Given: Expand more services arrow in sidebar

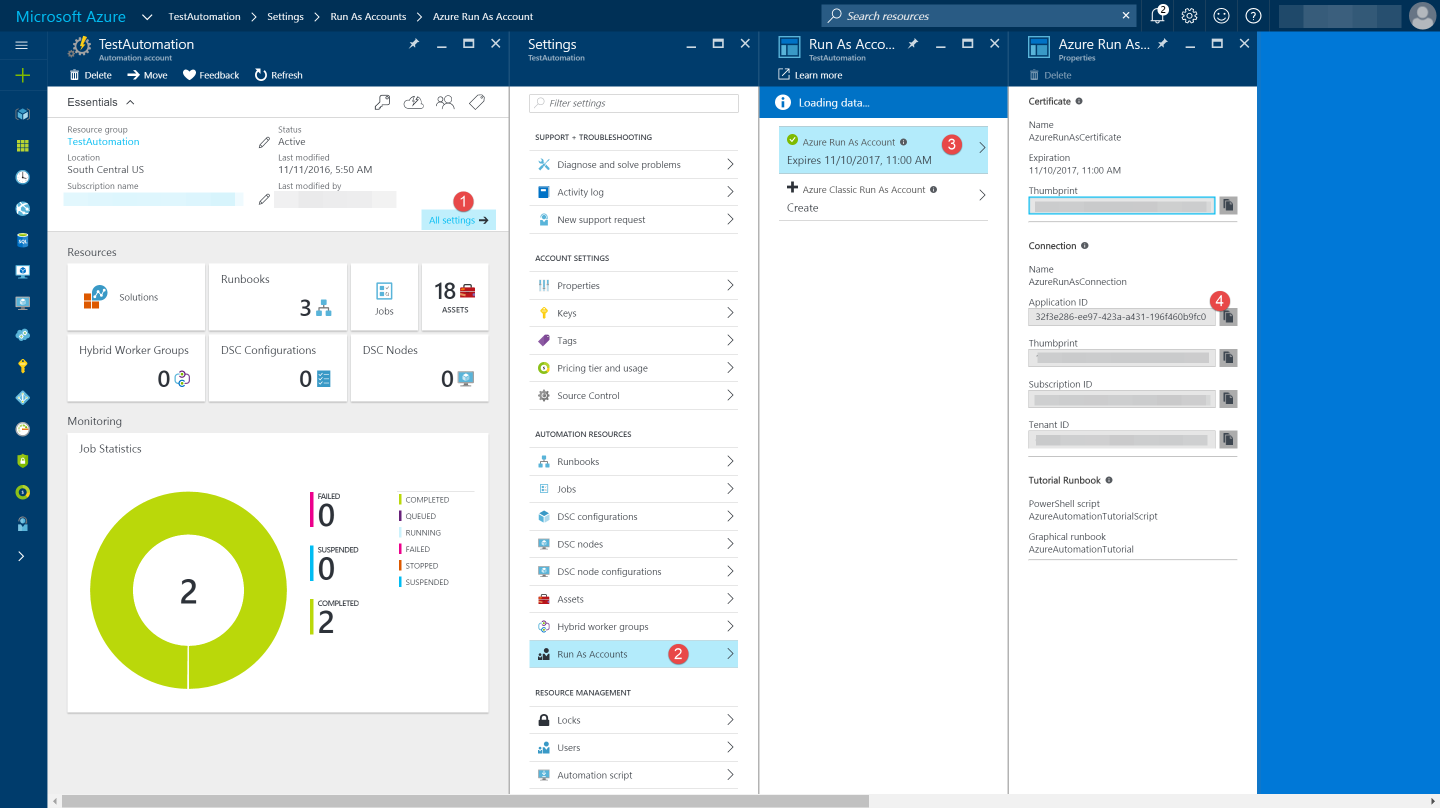Looking at the screenshot, I should point(22,556).
